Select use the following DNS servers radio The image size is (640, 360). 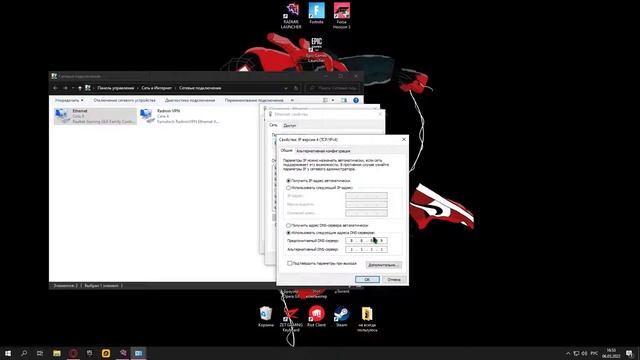(x=289, y=233)
